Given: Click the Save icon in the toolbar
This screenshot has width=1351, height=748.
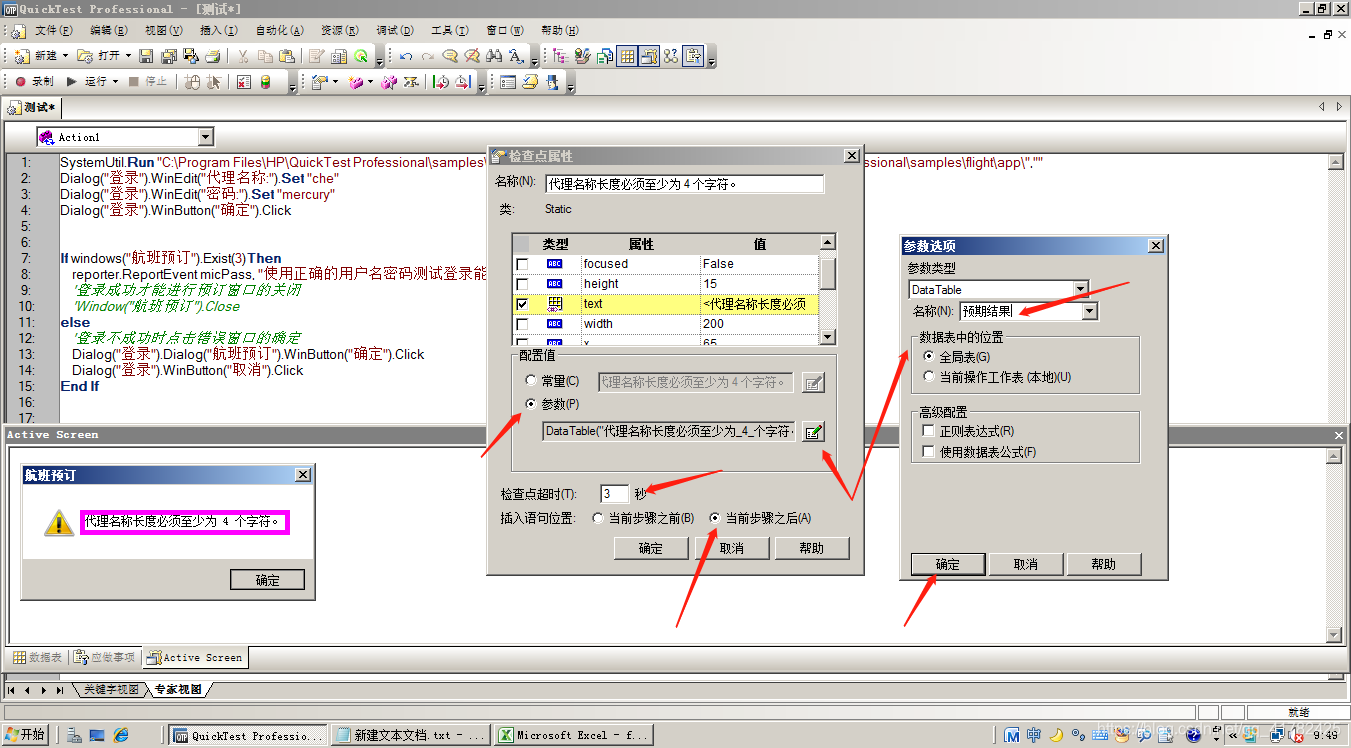Looking at the screenshot, I should pyautogui.click(x=146, y=56).
